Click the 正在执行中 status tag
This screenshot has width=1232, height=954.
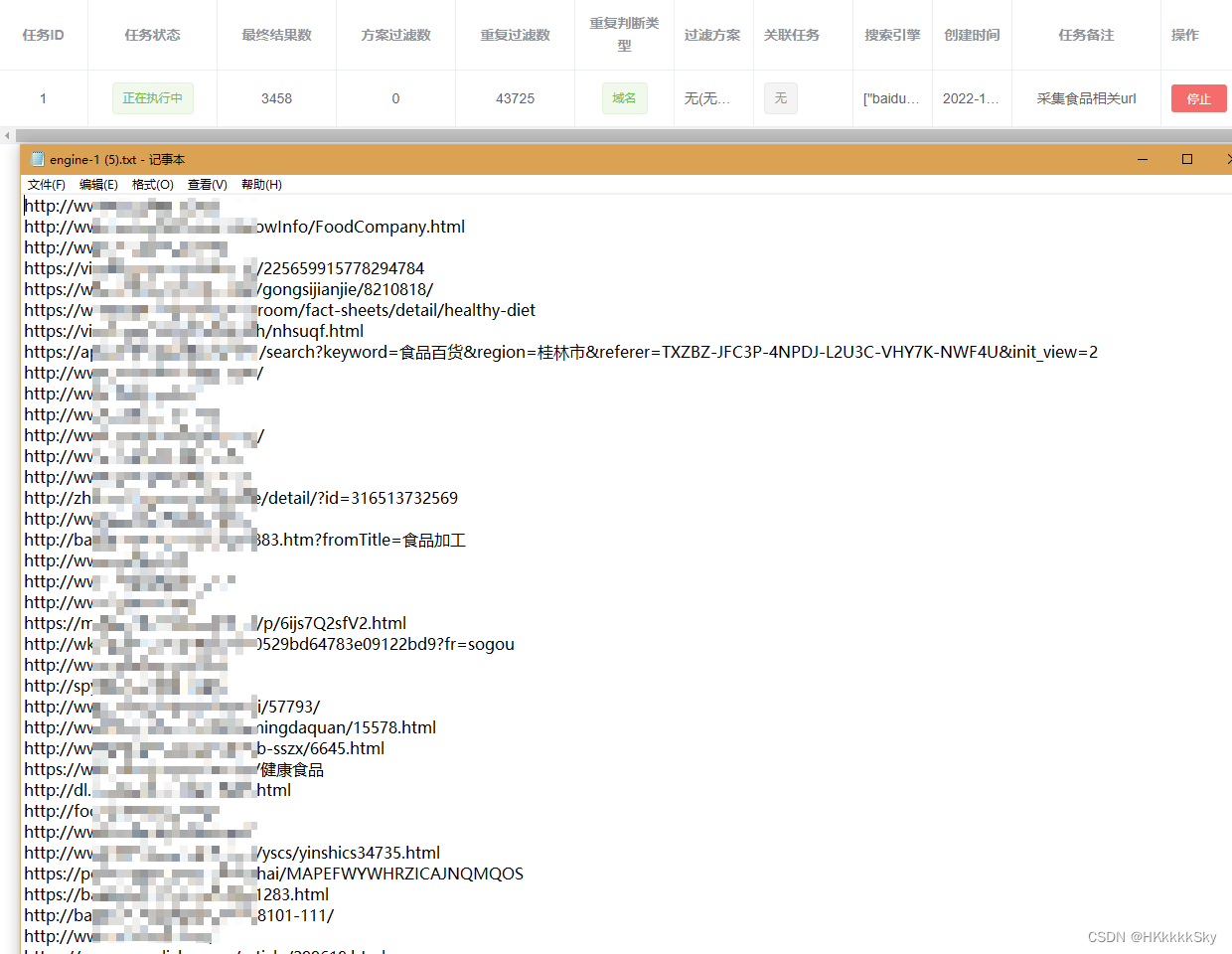click(x=152, y=98)
